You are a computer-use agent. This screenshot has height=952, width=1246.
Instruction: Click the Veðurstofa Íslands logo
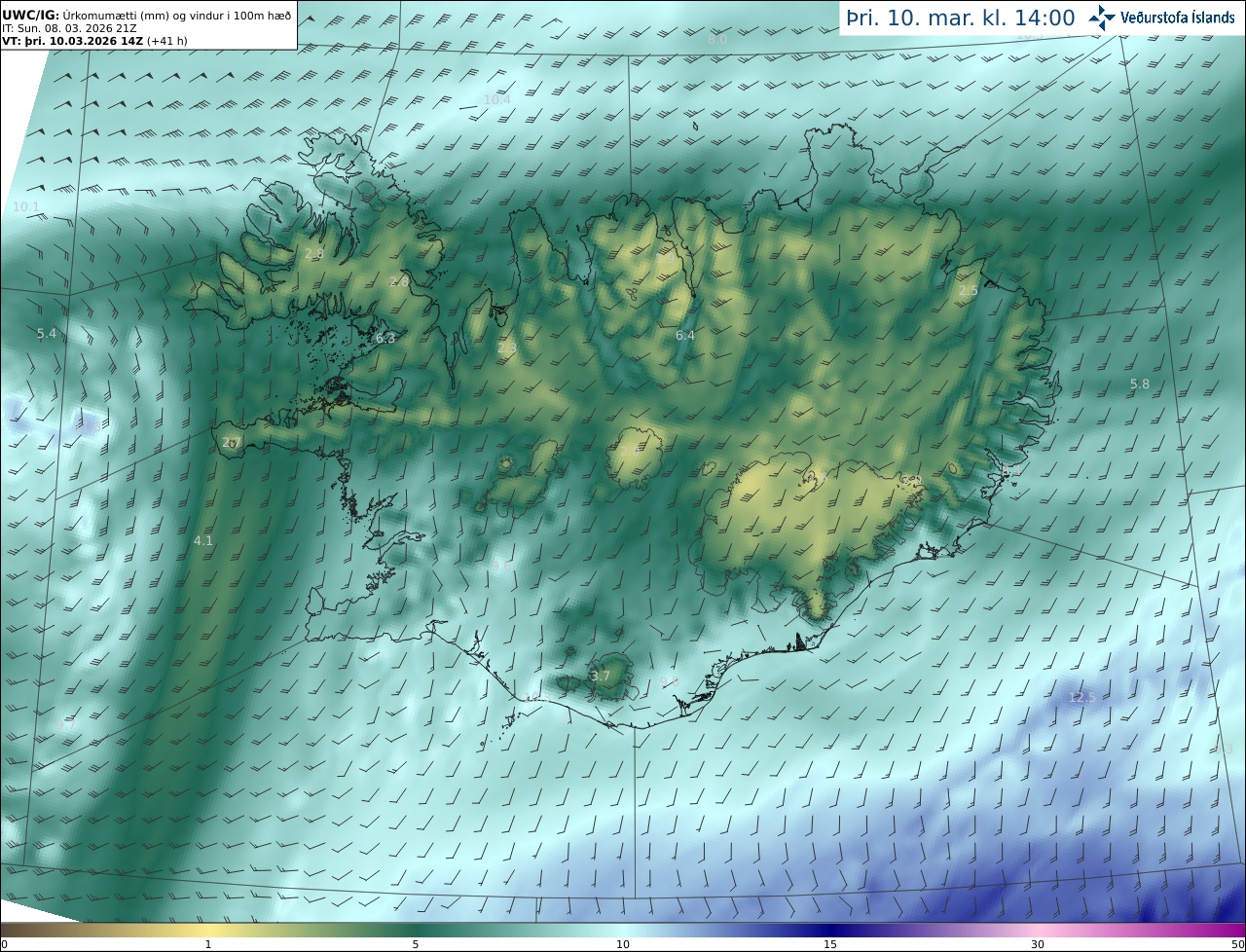tap(1161, 18)
